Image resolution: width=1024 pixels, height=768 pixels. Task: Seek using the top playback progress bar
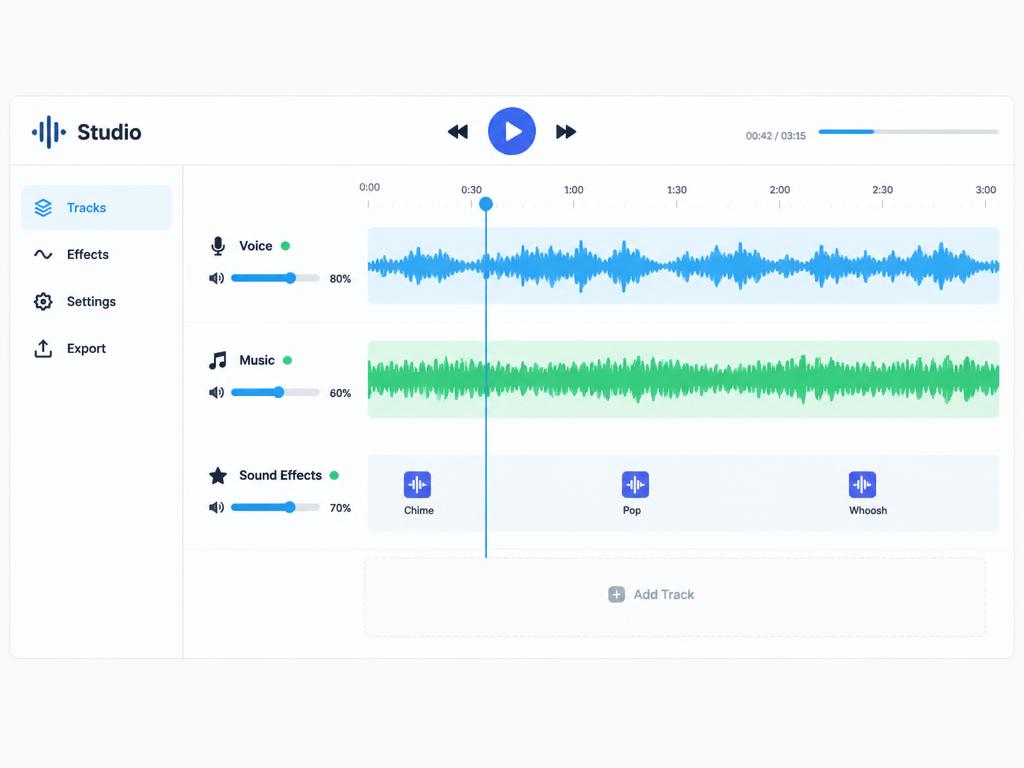[908, 132]
